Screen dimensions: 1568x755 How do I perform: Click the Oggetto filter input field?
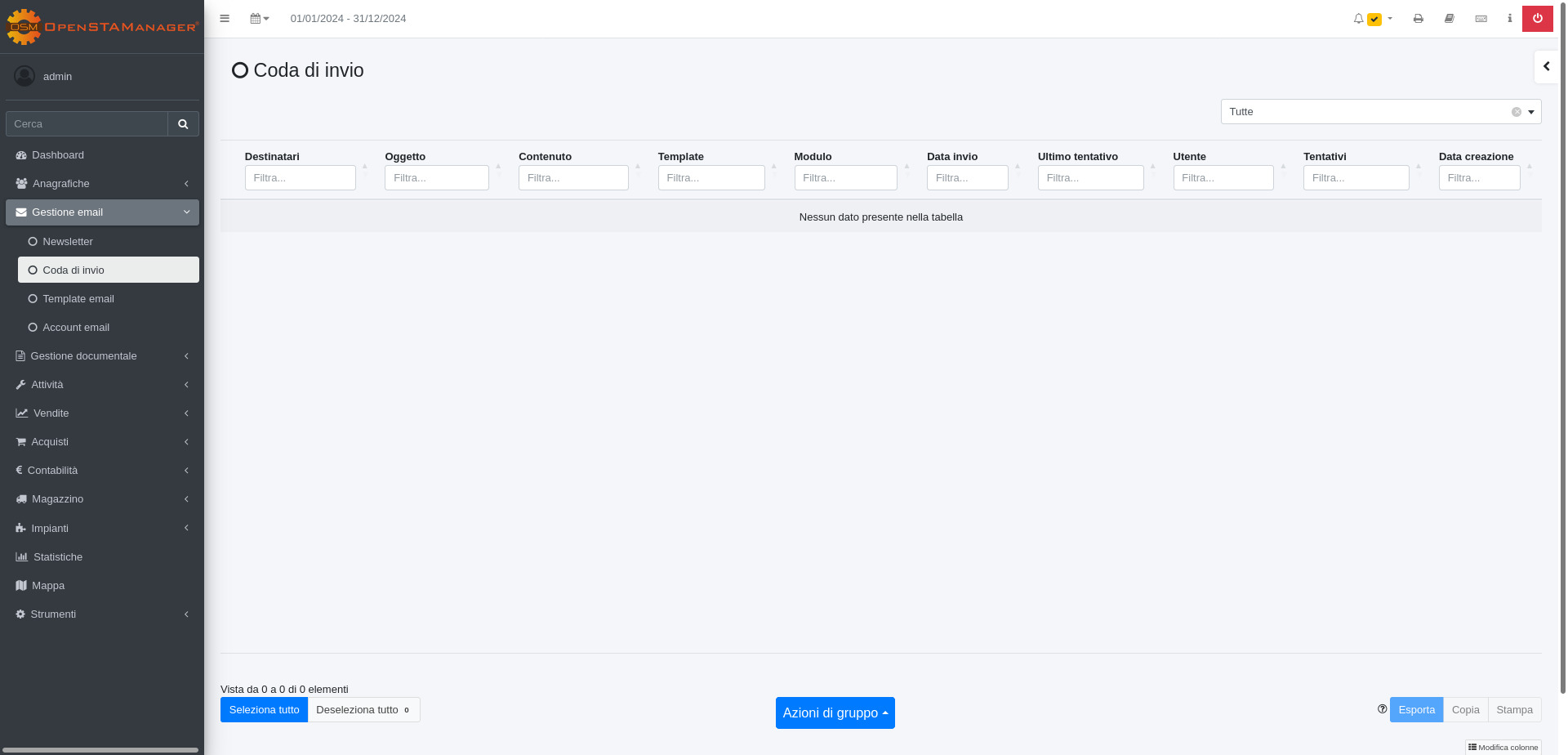click(436, 178)
